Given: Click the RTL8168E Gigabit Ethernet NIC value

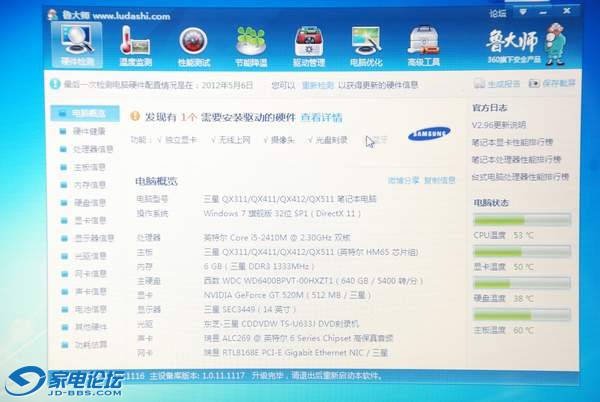Looking at the screenshot, I should [x=295, y=352].
